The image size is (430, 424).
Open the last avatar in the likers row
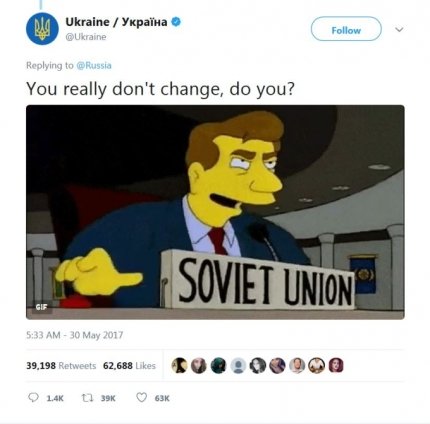336,366
